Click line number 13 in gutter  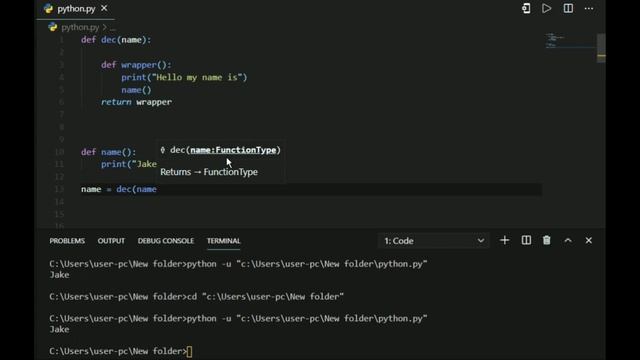59,189
